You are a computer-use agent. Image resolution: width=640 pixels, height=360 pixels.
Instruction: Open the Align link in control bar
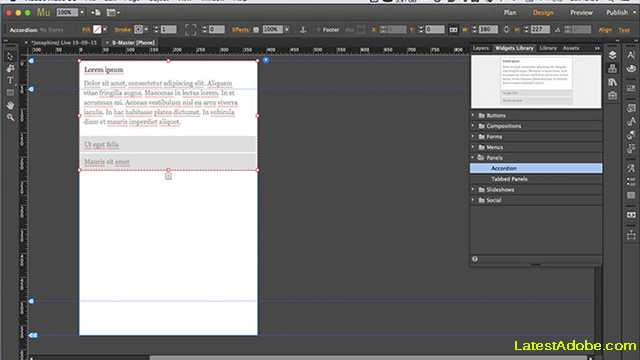tap(605, 30)
